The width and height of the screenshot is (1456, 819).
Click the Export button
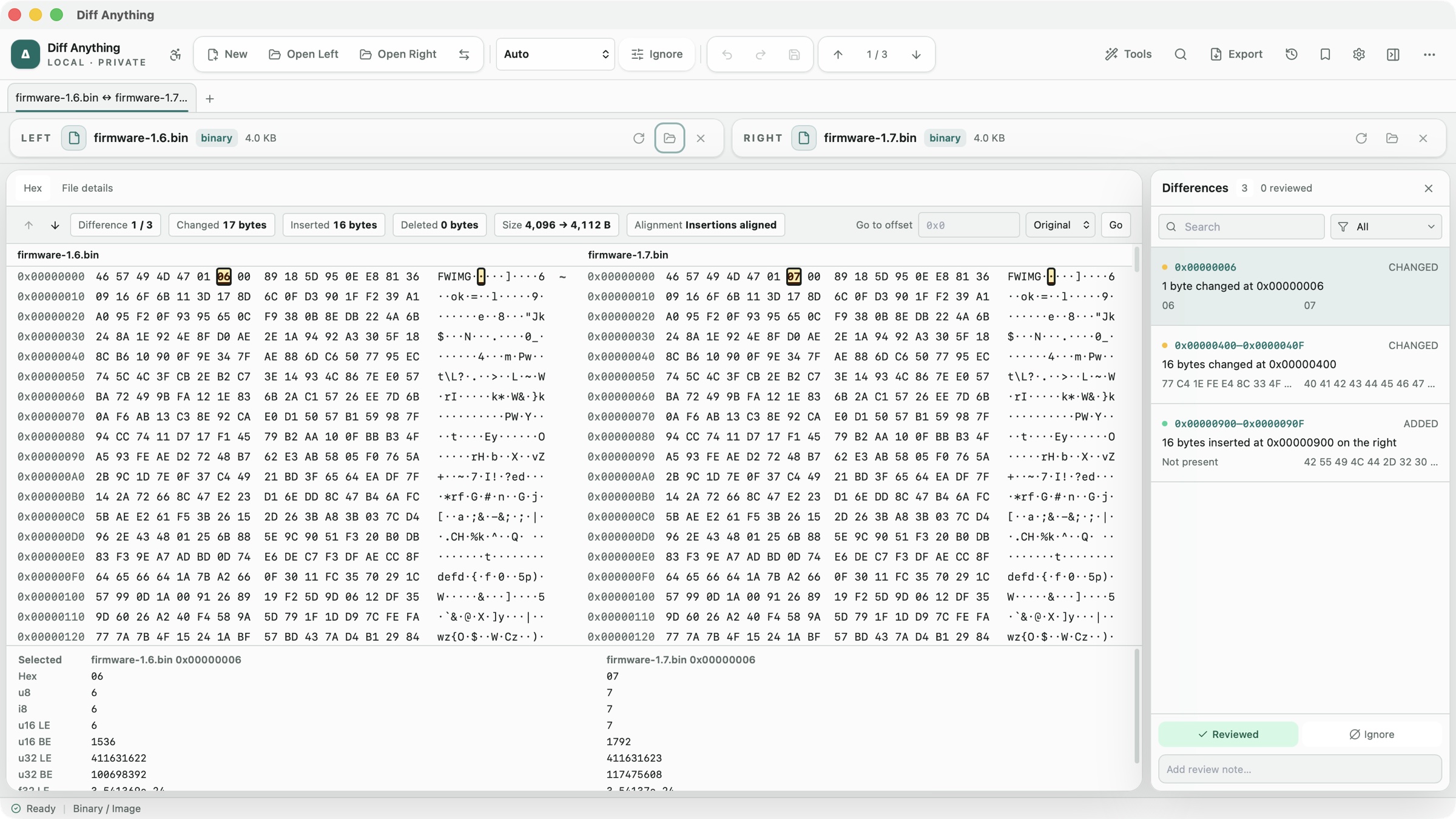1236,55
